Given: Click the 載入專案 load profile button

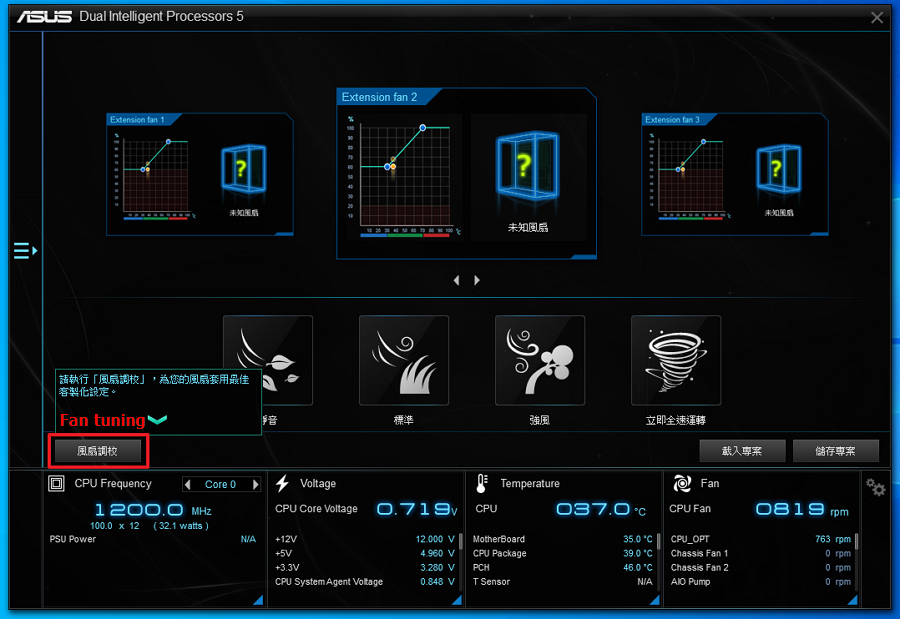Looking at the screenshot, I should [x=742, y=451].
